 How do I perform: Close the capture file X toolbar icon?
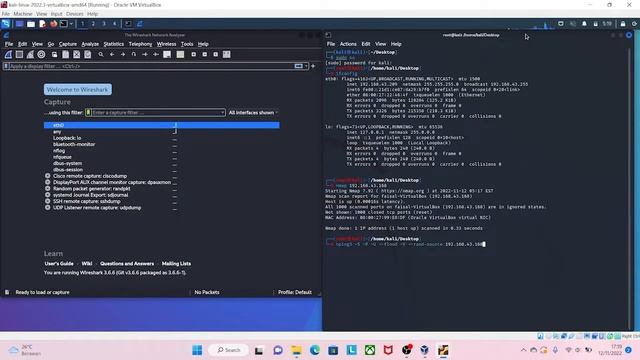[76, 54]
